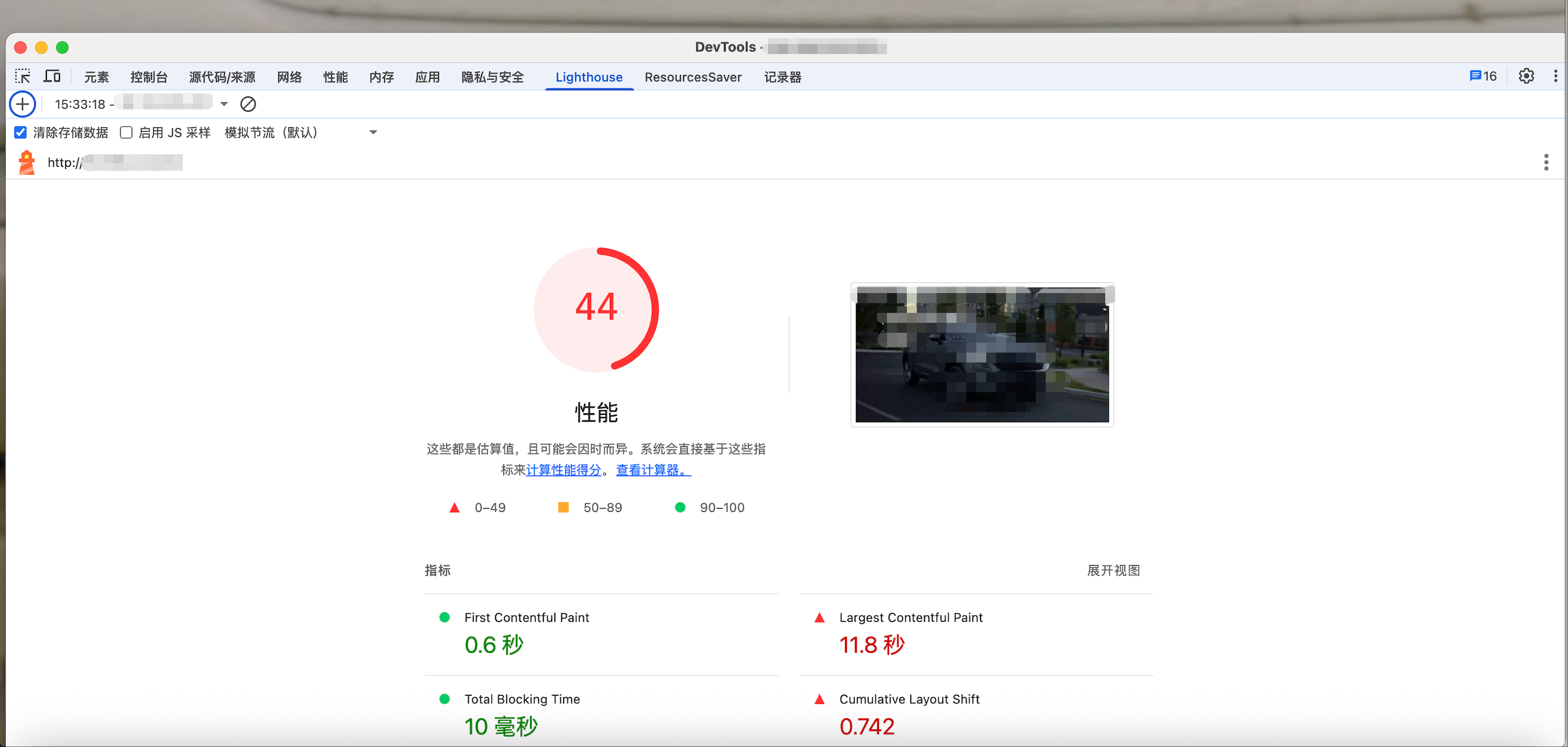Open the 网络 tab
This screenshot has height=747, width=1568.
(x=289, y=77)
